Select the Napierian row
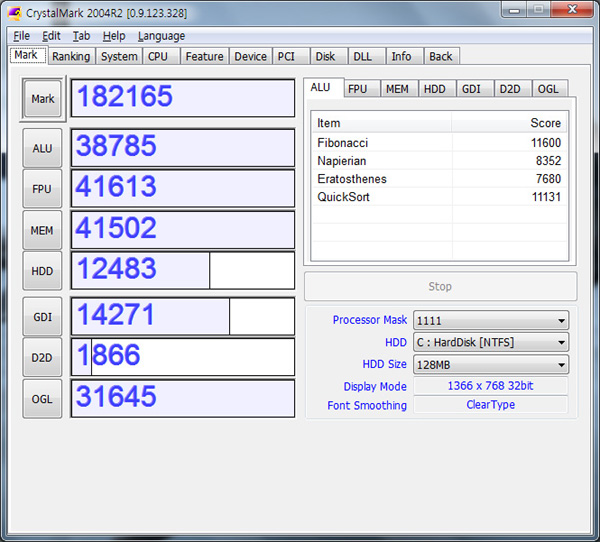Viewport: 600px width, 542px height. [x=439, y=161]
